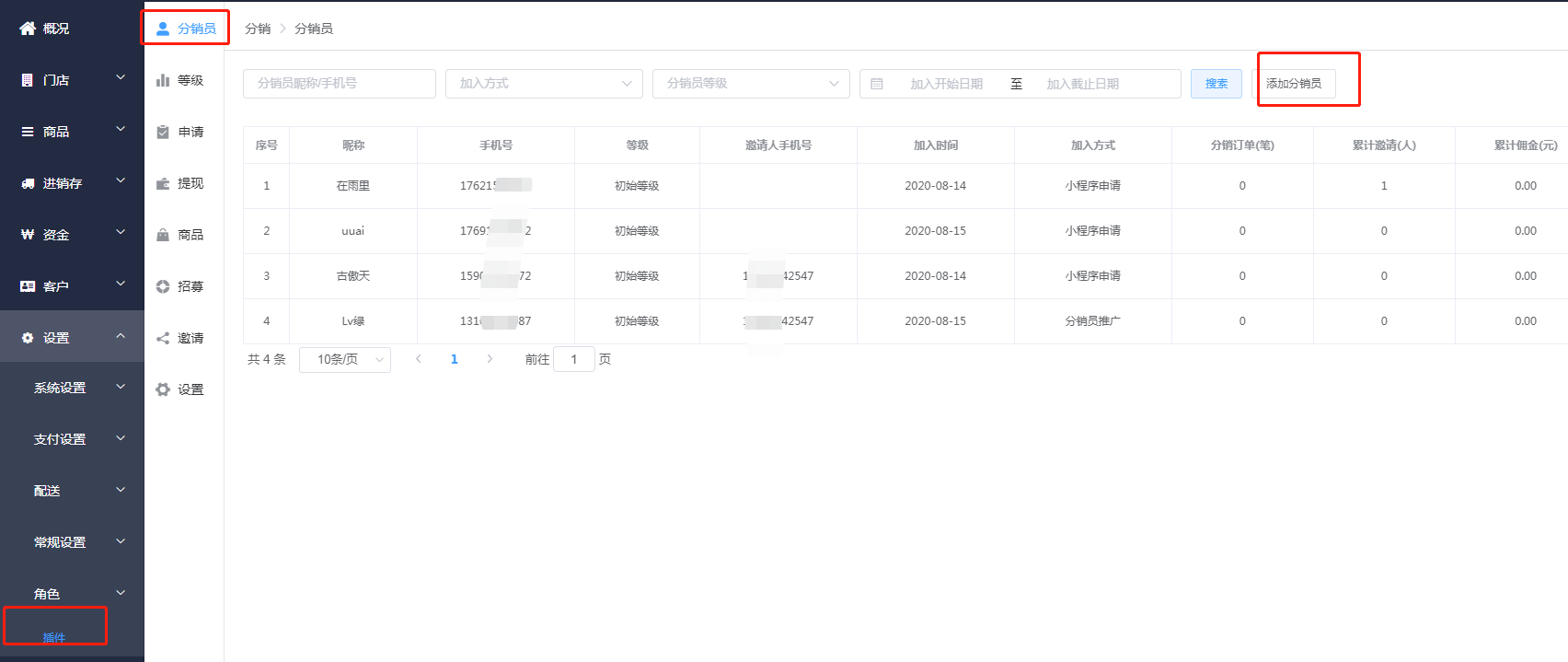Click the list icon beside 商品 in the dark sidebar
Screen dimensions: 1568x662
point(28,132)
